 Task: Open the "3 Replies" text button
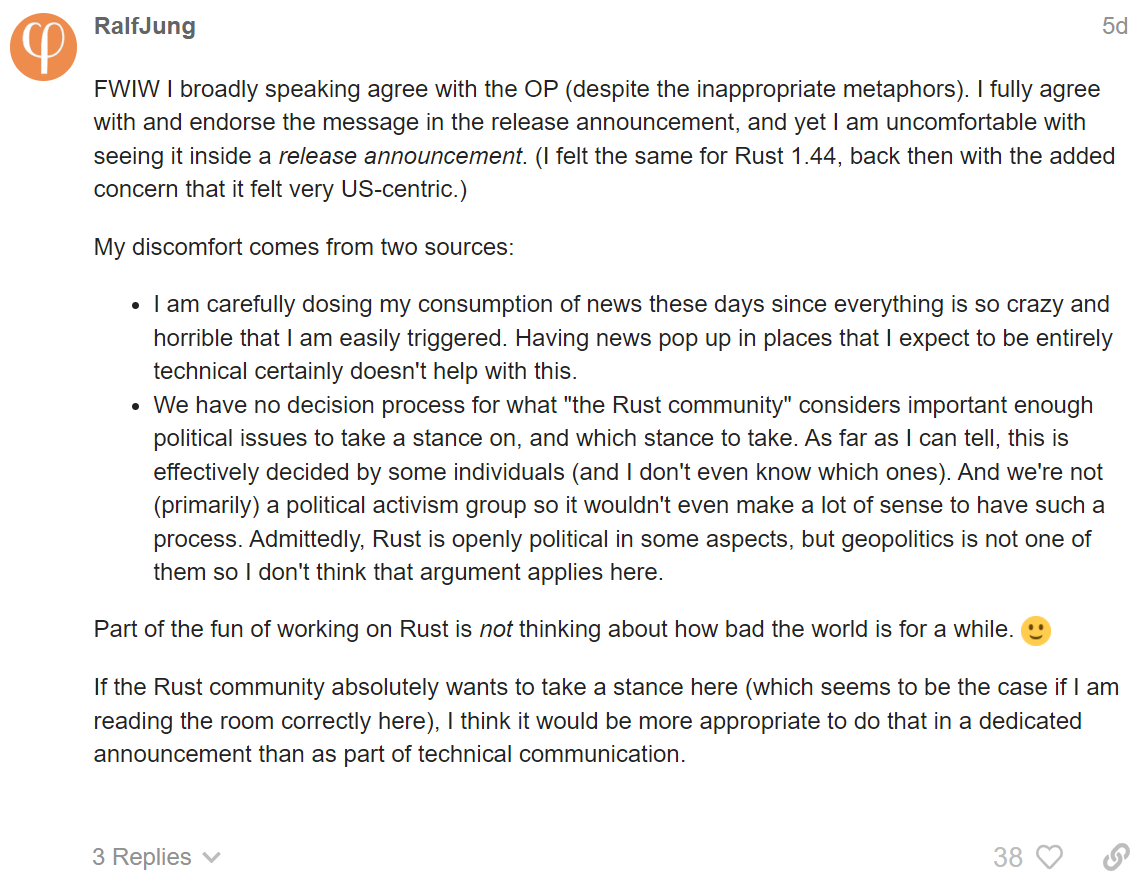click(141, 857)
